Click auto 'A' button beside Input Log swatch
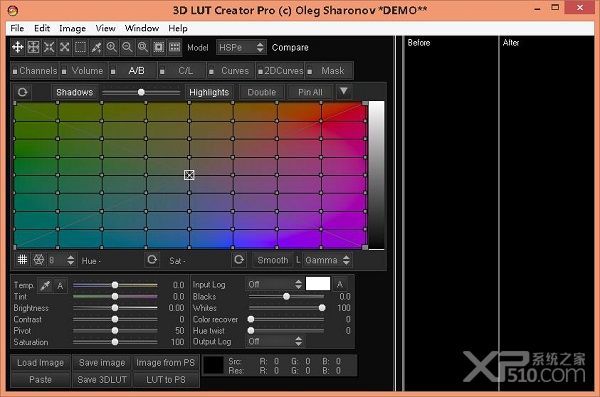The image size is (600, 397). 340,284
